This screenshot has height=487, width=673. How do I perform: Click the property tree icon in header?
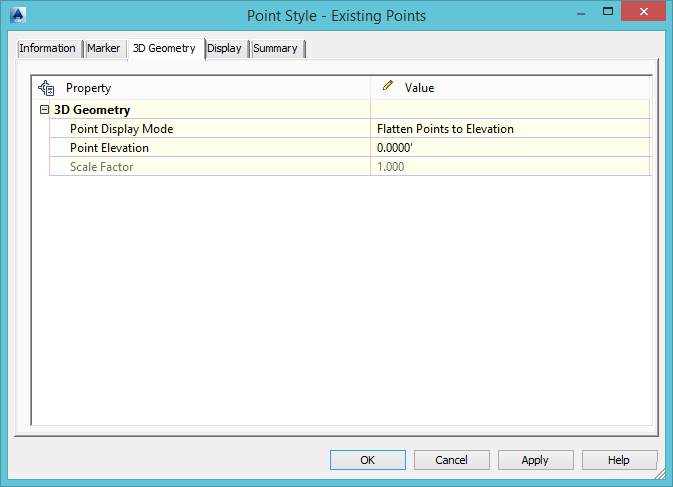tap(46, 88)
